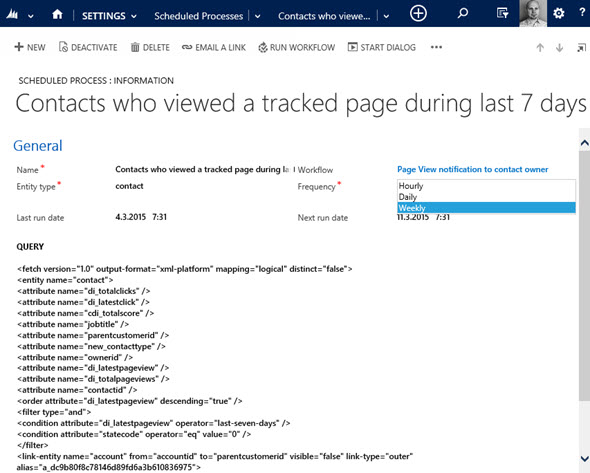This screenshot has width=590, height=473.
Task: Select Daily in the Frequency list
Action: pyautogui.click(x=486, y=197)
